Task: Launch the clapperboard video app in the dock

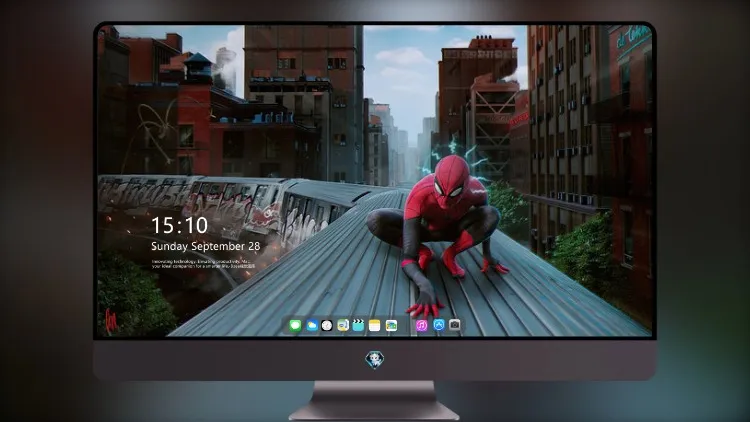Action: point(358,326)
